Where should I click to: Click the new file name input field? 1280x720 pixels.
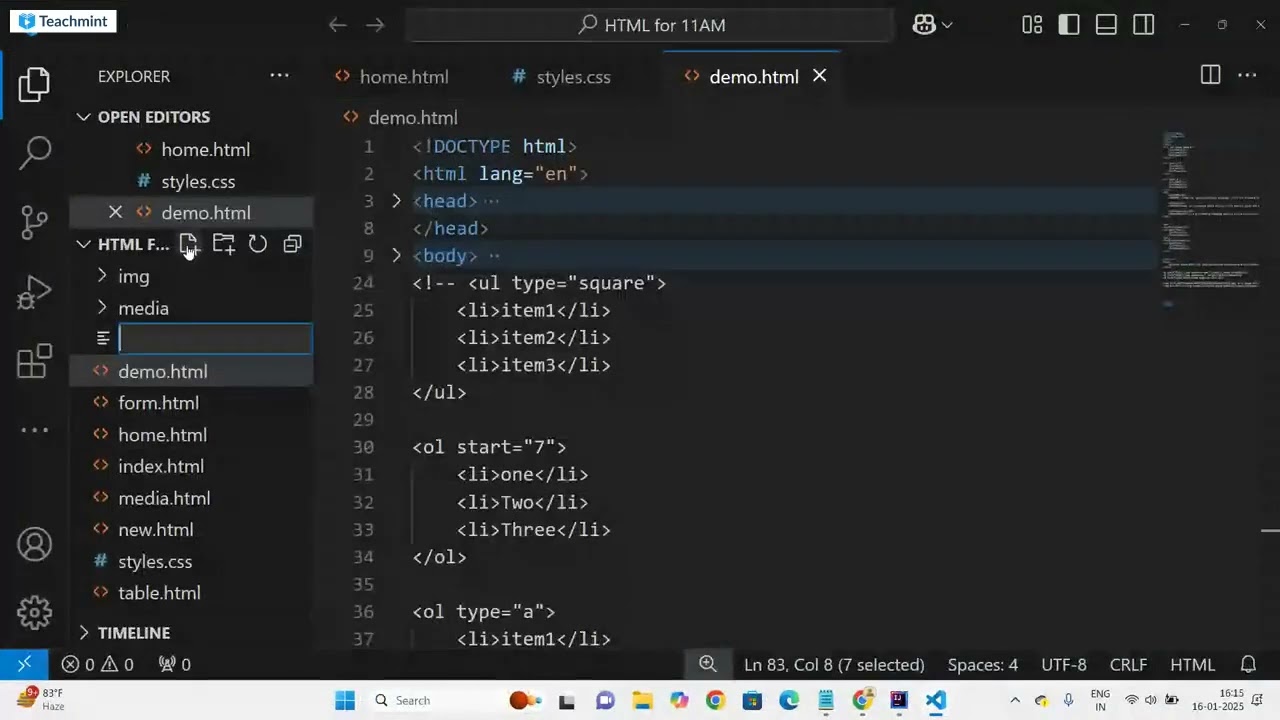pyautogui.click(x=215, y=339)
